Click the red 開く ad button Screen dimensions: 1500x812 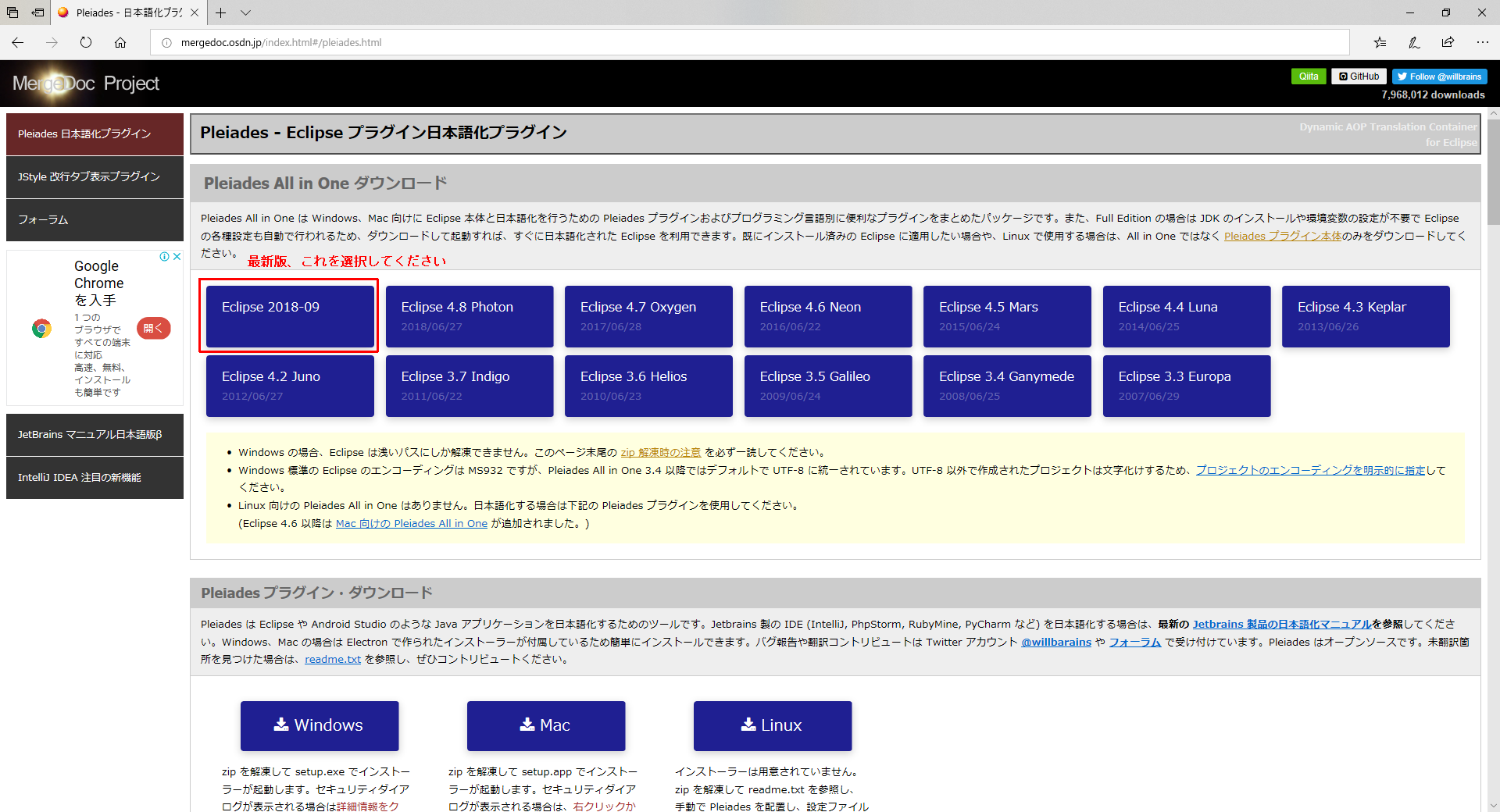pos(153,328)
